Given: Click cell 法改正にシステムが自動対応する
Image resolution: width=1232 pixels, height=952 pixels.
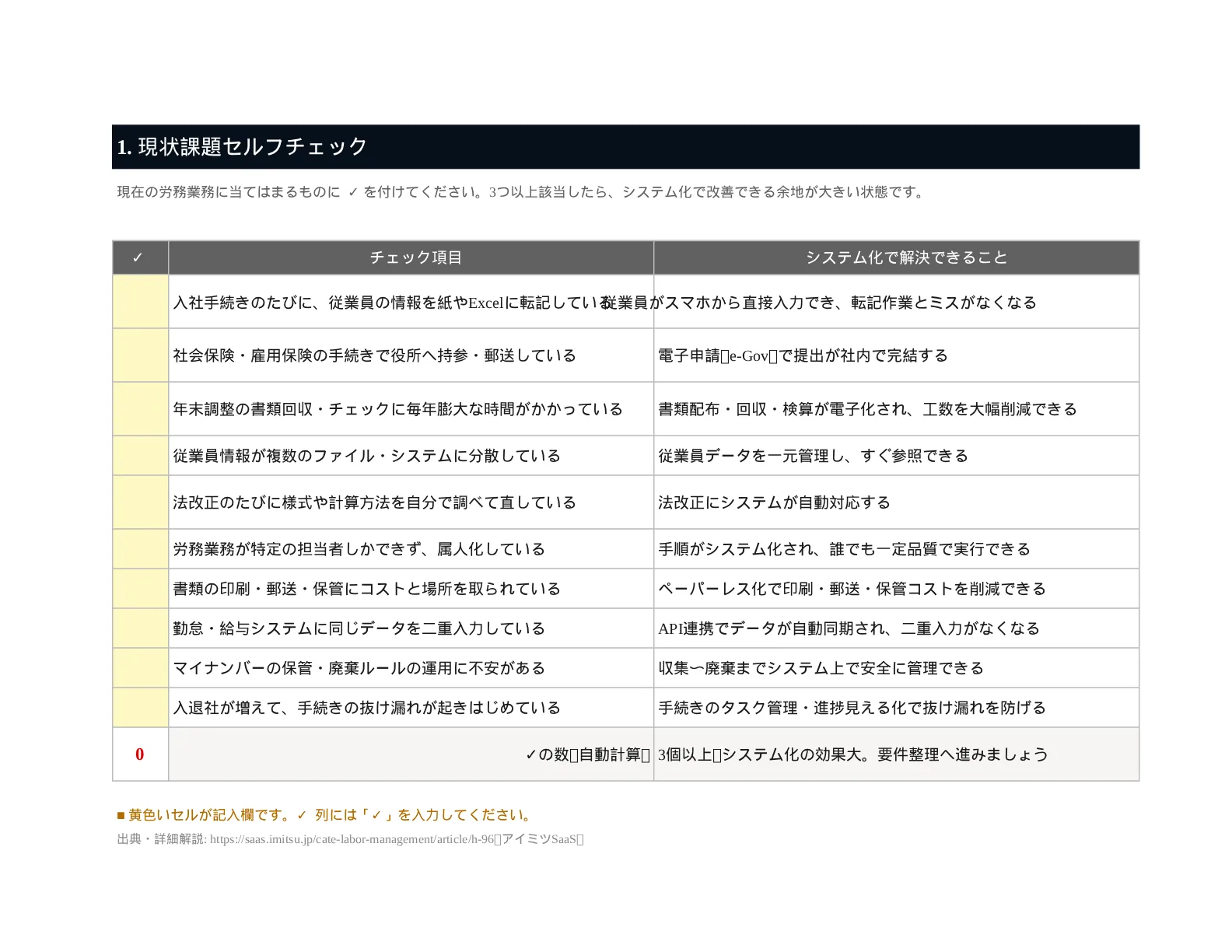Looking at the screenshot, I should tap(897, 502).
